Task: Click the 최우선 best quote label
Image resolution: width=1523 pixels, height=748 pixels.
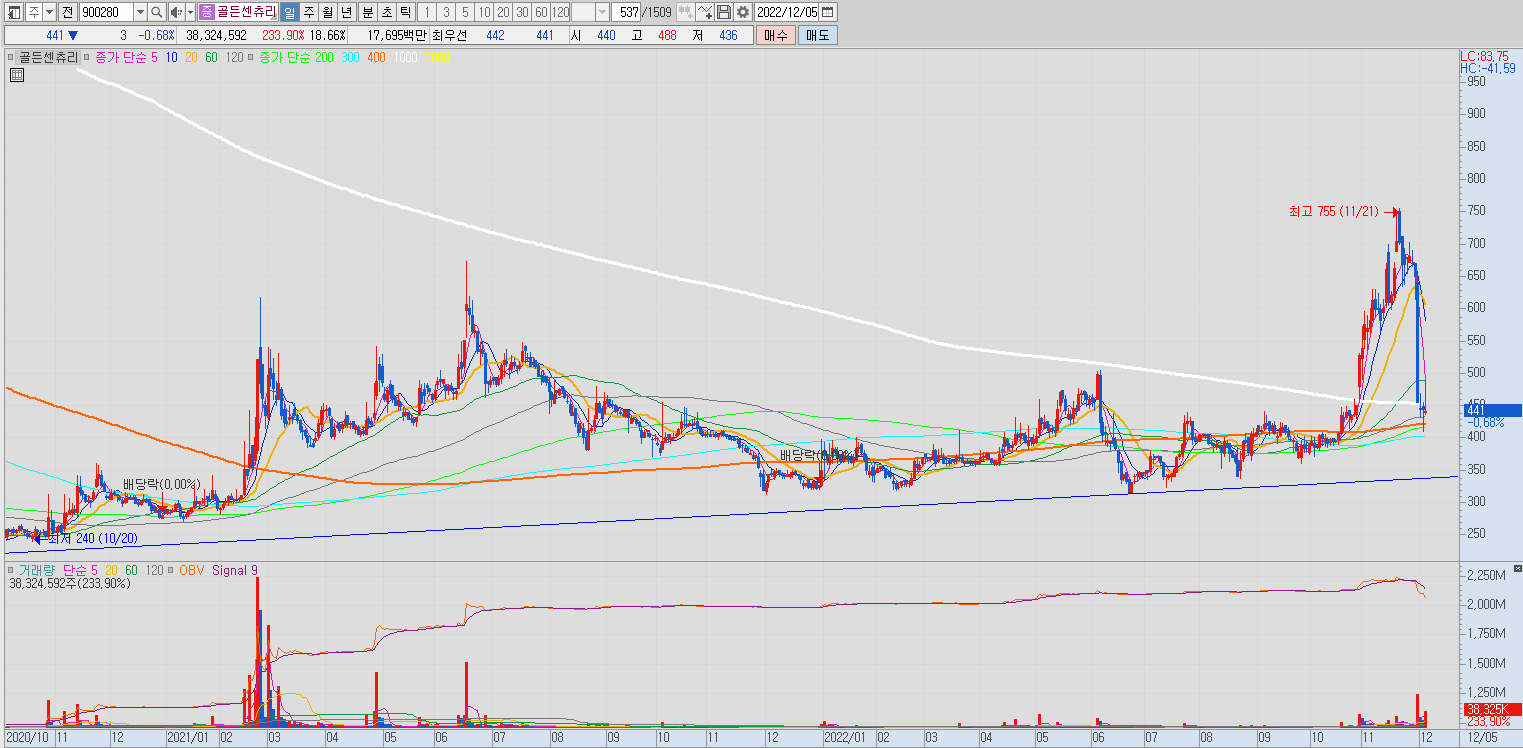Action: click(450, 35)
